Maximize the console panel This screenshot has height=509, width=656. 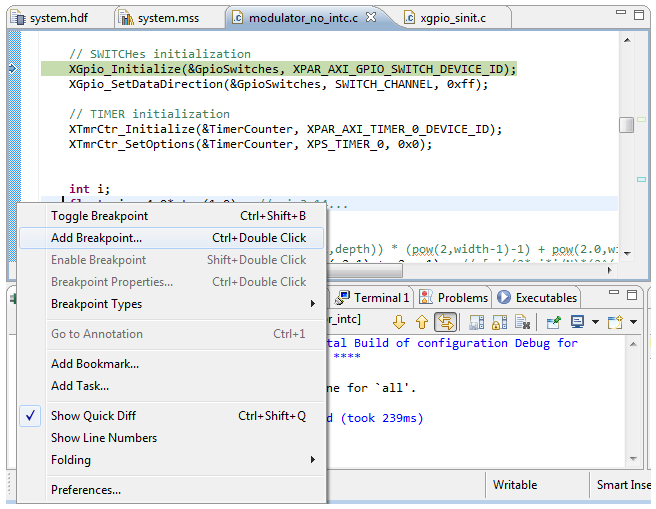tap(632, 295)
